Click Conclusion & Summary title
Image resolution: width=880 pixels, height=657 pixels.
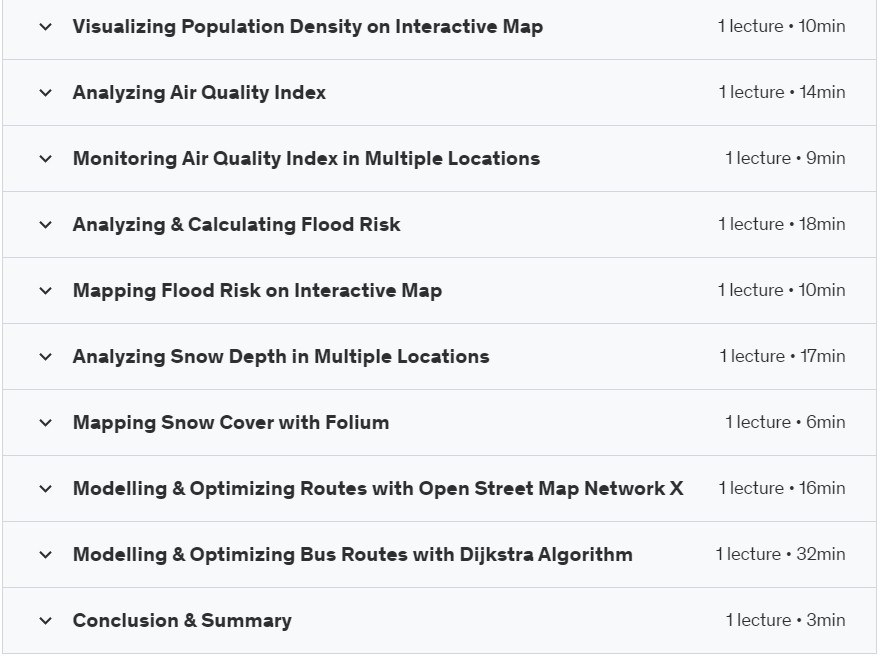pyautogui.click(x=182, y=621)
